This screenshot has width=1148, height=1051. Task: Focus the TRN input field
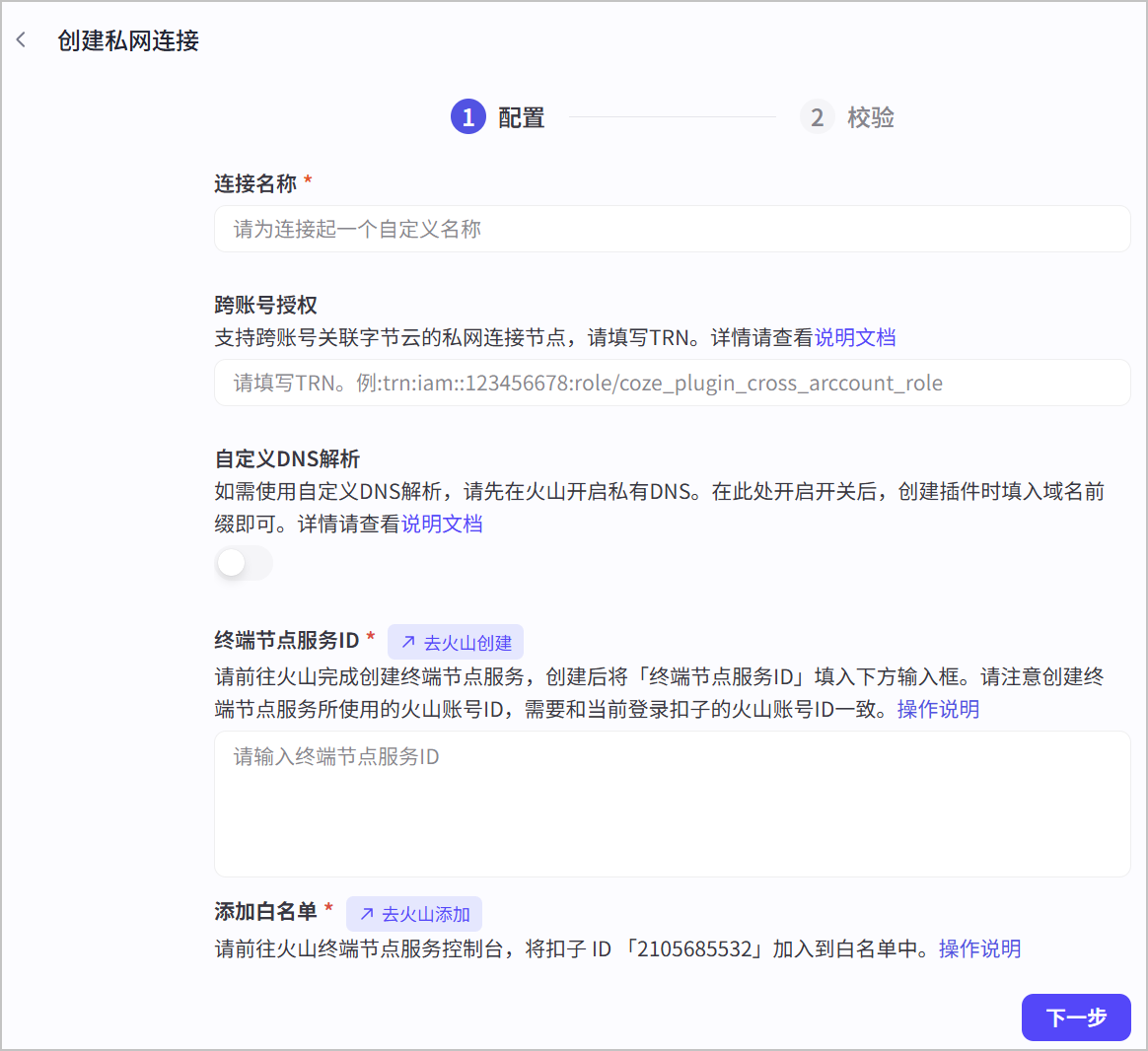coord(672,383)
